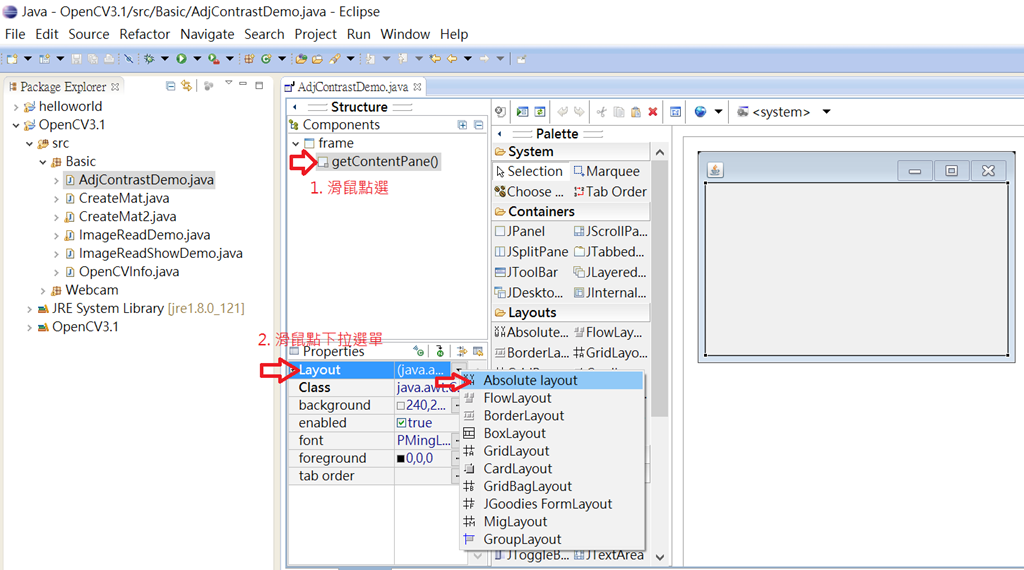Select CreateMat2.java in Package Explorer

point(127,217)
